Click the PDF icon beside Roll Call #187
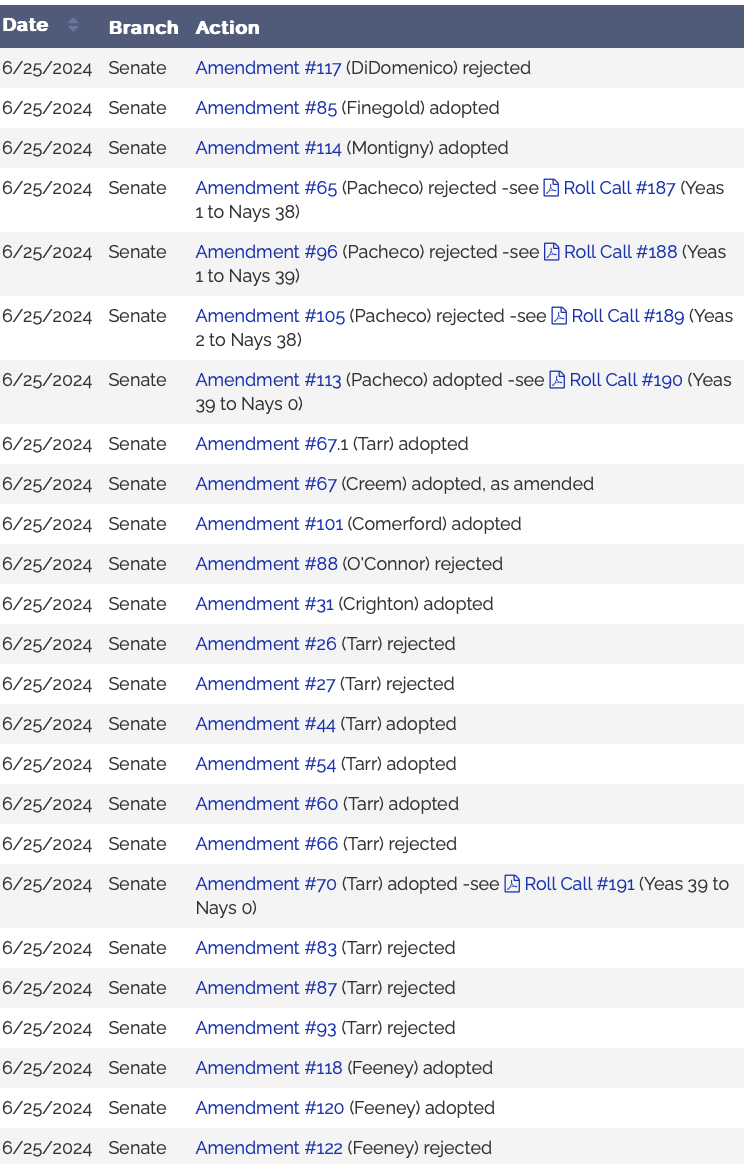This screenshot has height=1164, width=746. [551, 188]
